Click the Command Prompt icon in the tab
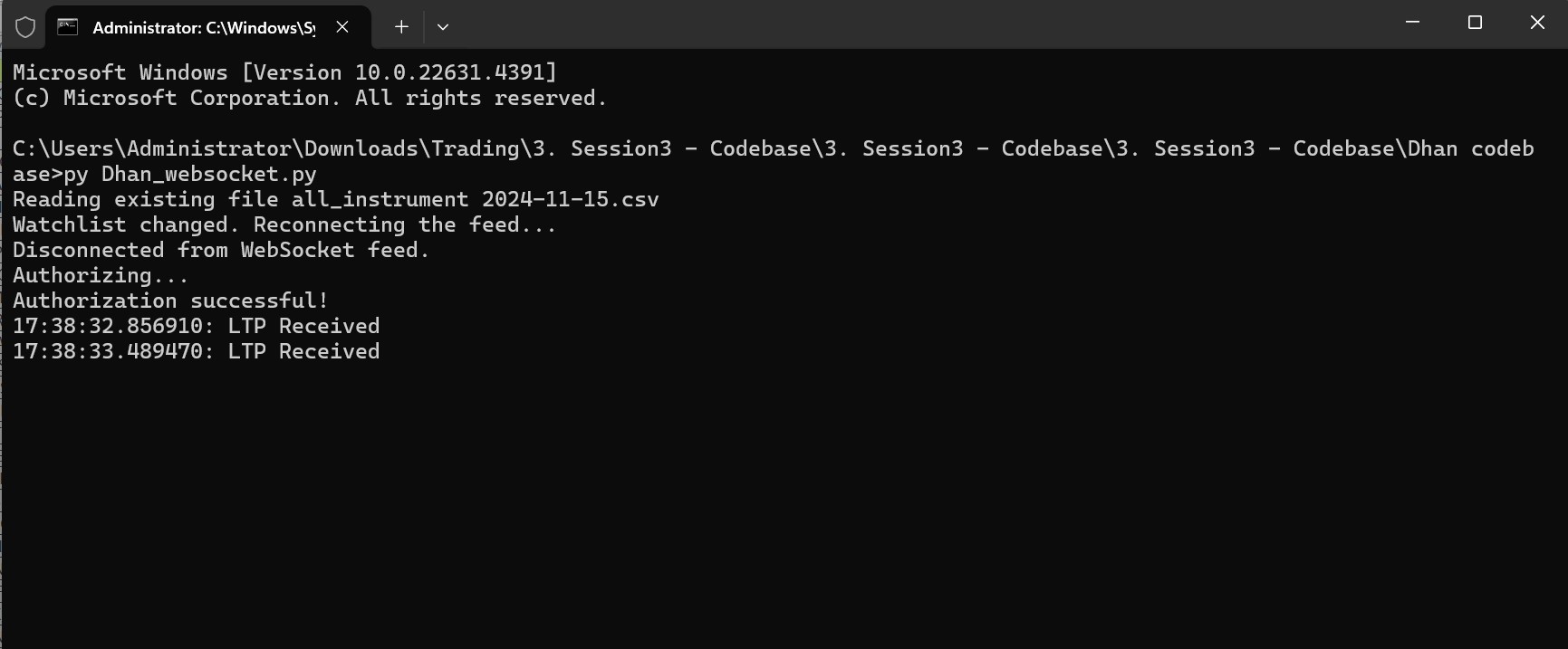 (68, 27)
